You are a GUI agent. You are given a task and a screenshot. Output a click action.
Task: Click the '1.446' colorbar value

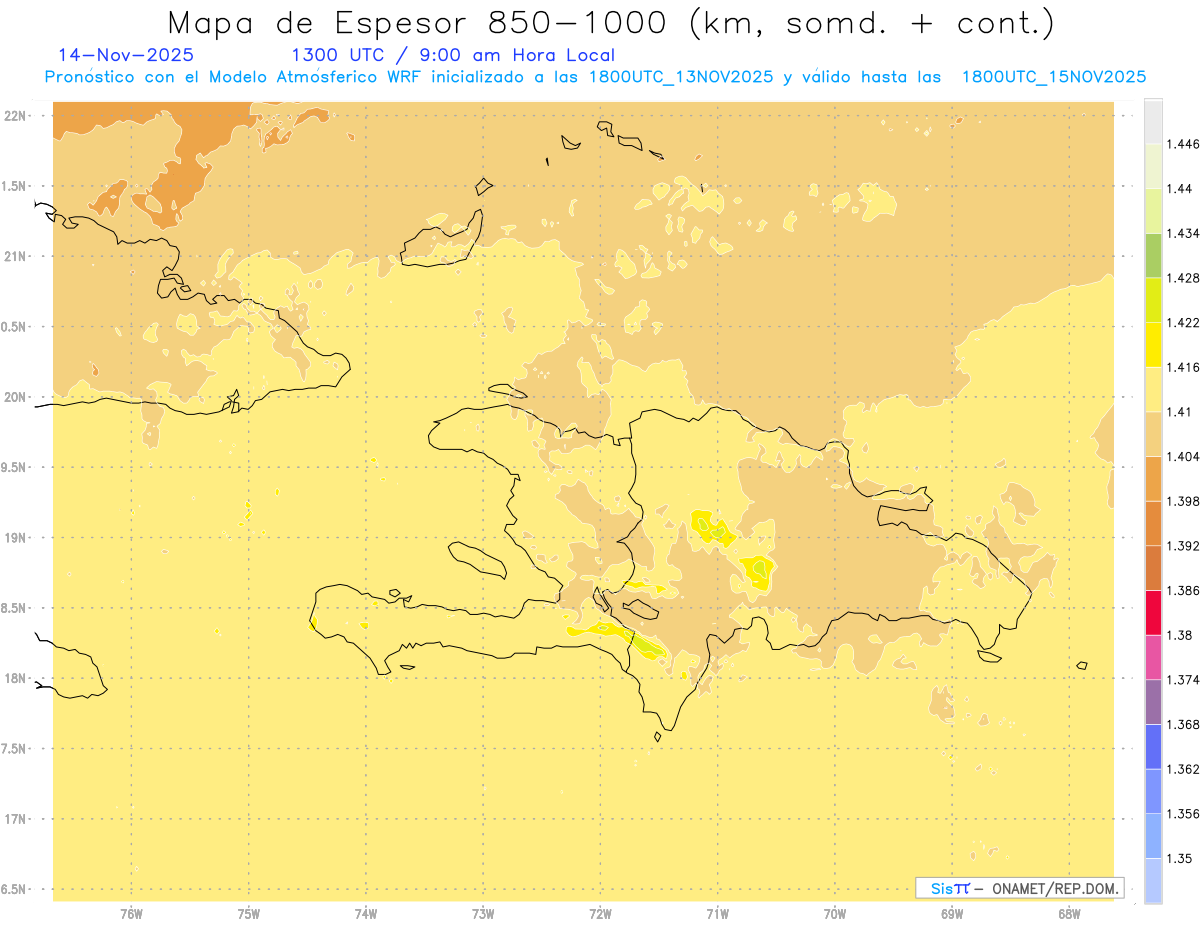[1185, 144]
